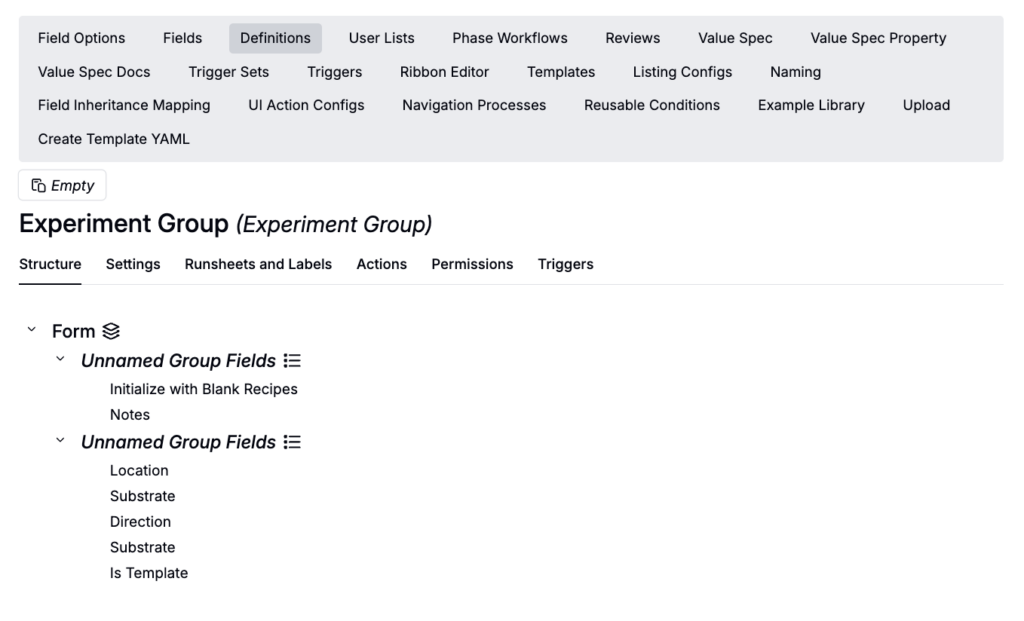Open Field Options in the navigation bar
The image size is (1024, 621).
pos(82,38)
